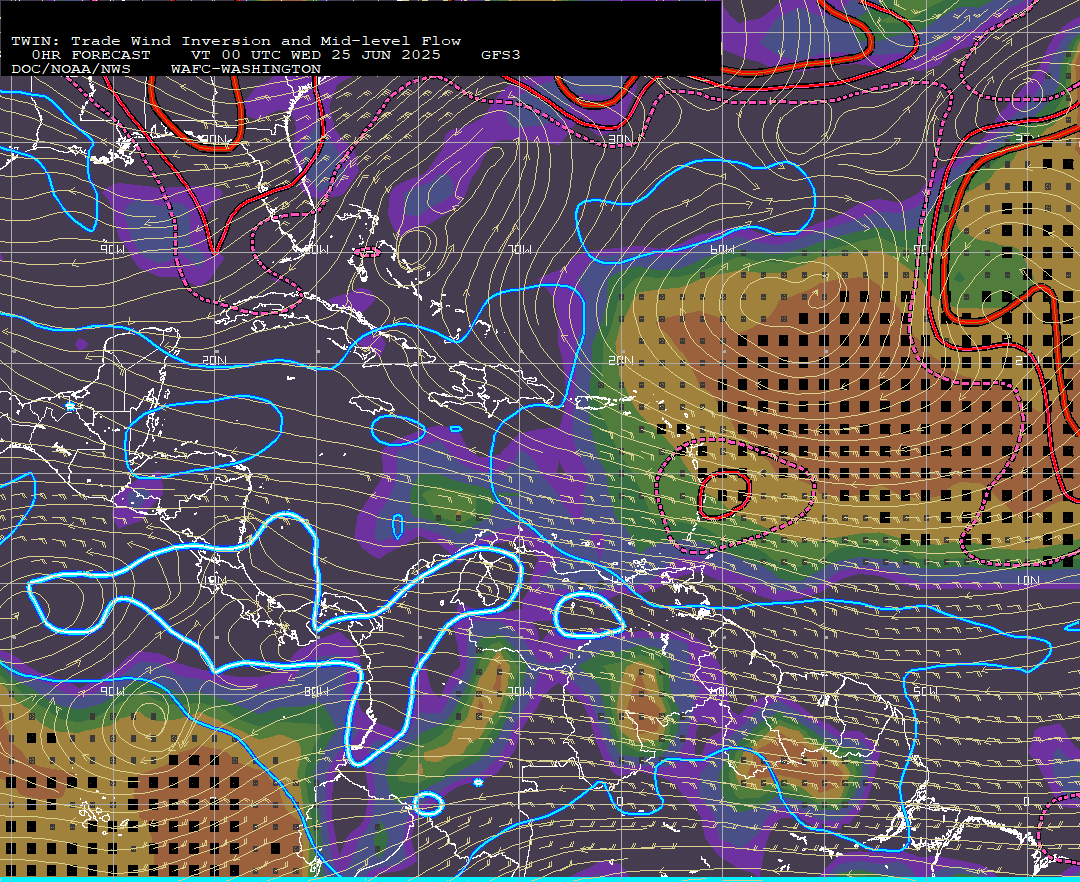Image resolution: width=1080 pixels, height=882 pixels.
Task: Click the 80W label off the Ecuador coast
Action: pyautogui.click(x=315, y=691)
